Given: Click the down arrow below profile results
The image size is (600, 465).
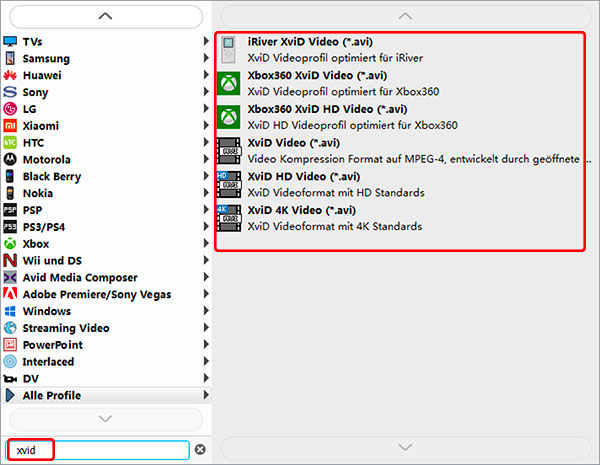Looking at the screenshot, I should 406,447.
